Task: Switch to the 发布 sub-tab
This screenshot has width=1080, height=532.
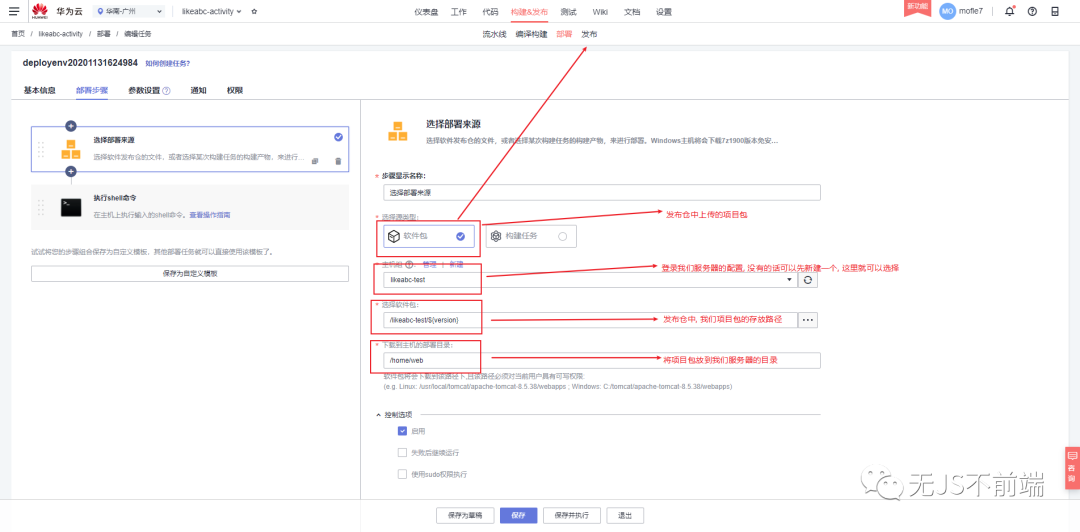Action: coord(589,34)
